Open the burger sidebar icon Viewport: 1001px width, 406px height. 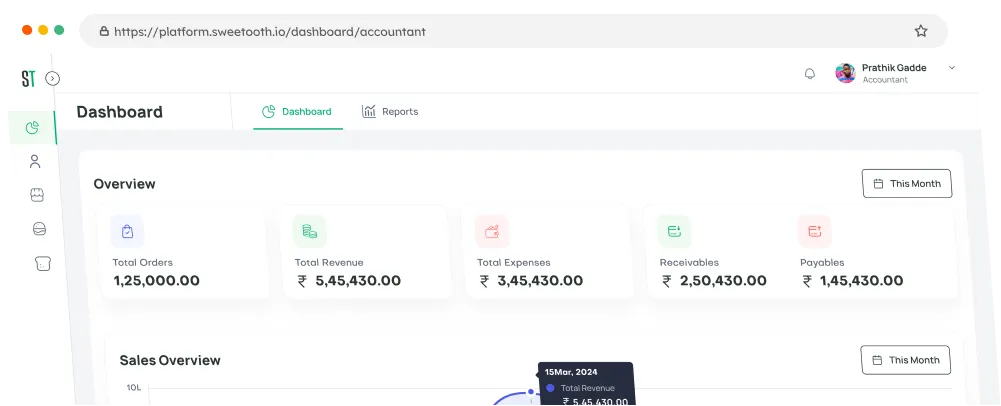click(x=39, y=229)
